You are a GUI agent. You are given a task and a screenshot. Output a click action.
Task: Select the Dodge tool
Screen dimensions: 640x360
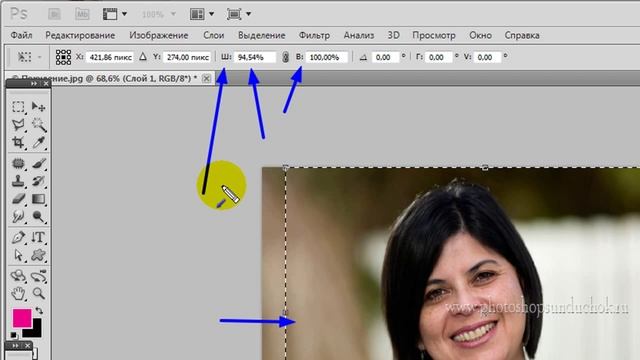coord(38,216)
